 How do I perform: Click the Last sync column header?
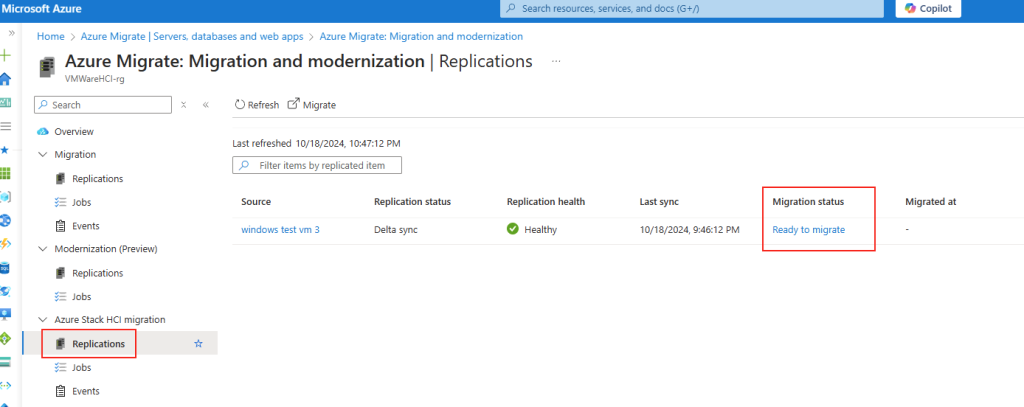pyautogui.click(x=659, y=202)
